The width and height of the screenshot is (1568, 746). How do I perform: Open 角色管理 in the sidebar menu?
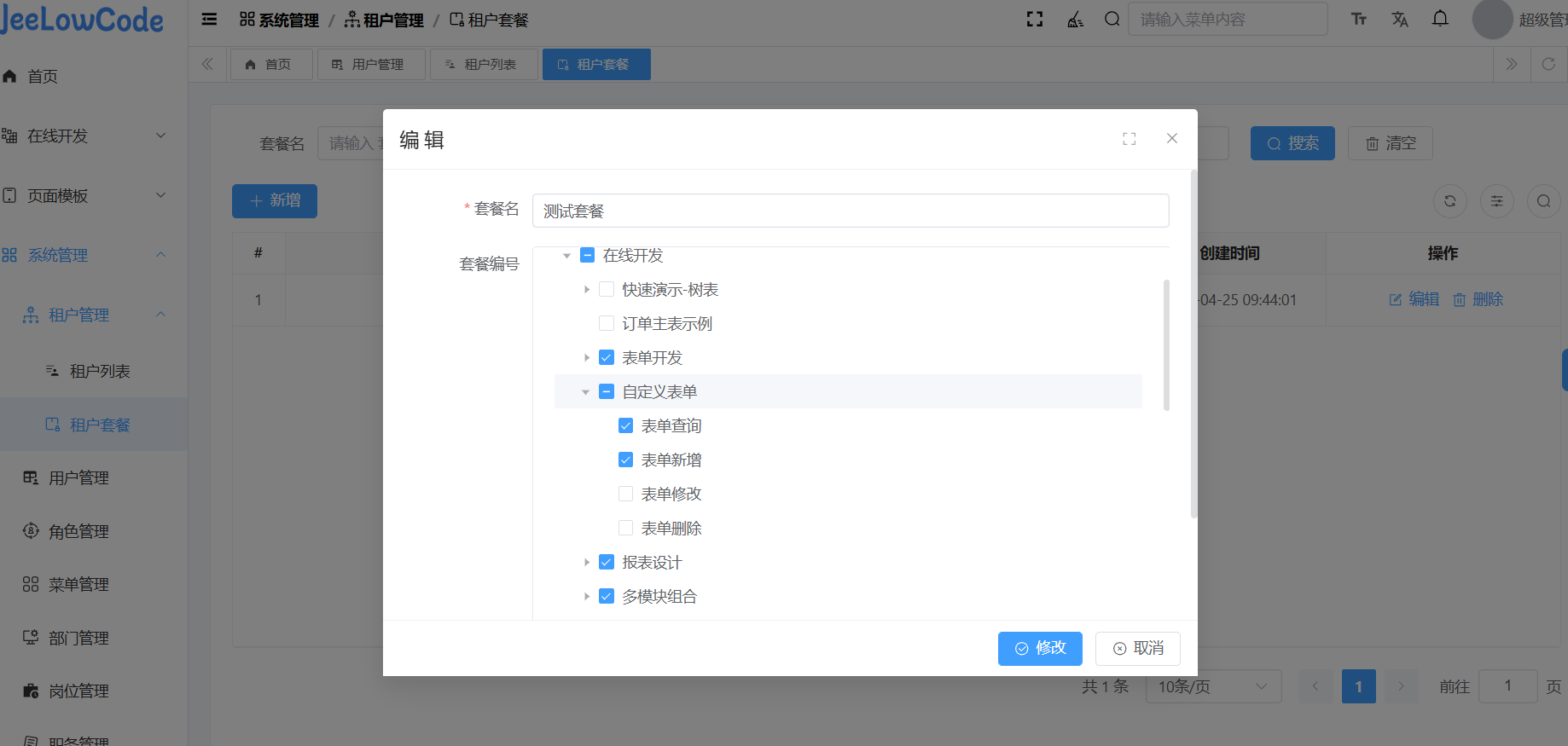coord(78,532)
